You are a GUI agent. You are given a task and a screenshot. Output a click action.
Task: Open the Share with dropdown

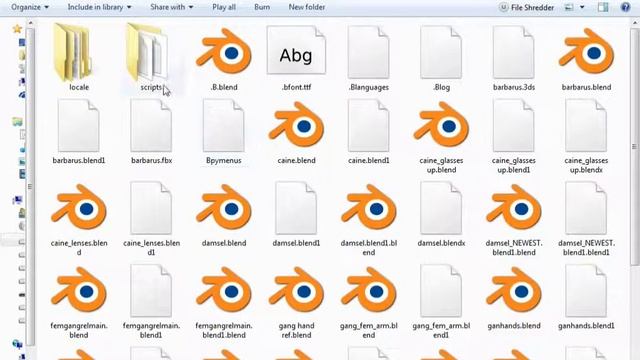171,7
